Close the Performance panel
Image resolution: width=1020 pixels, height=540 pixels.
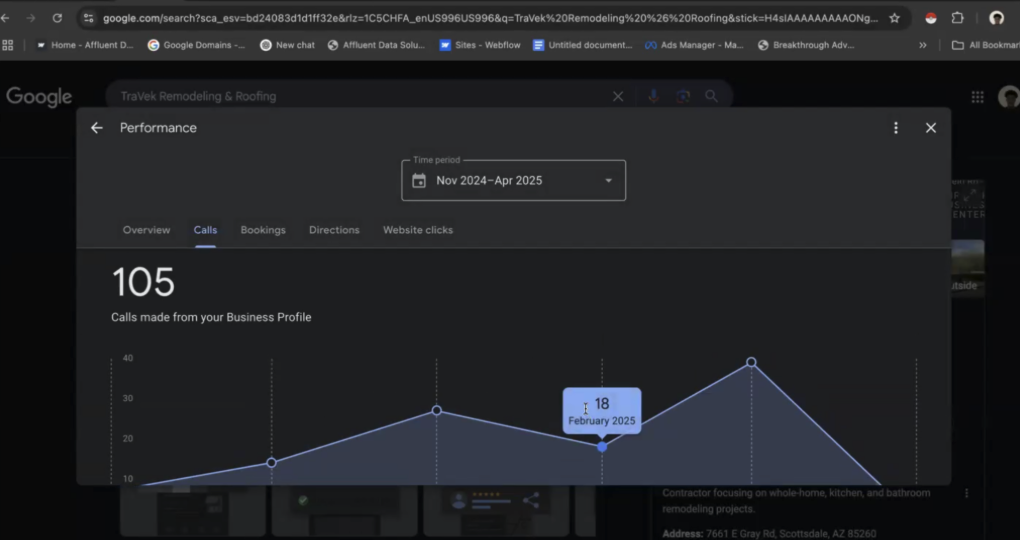coord(931,128)
